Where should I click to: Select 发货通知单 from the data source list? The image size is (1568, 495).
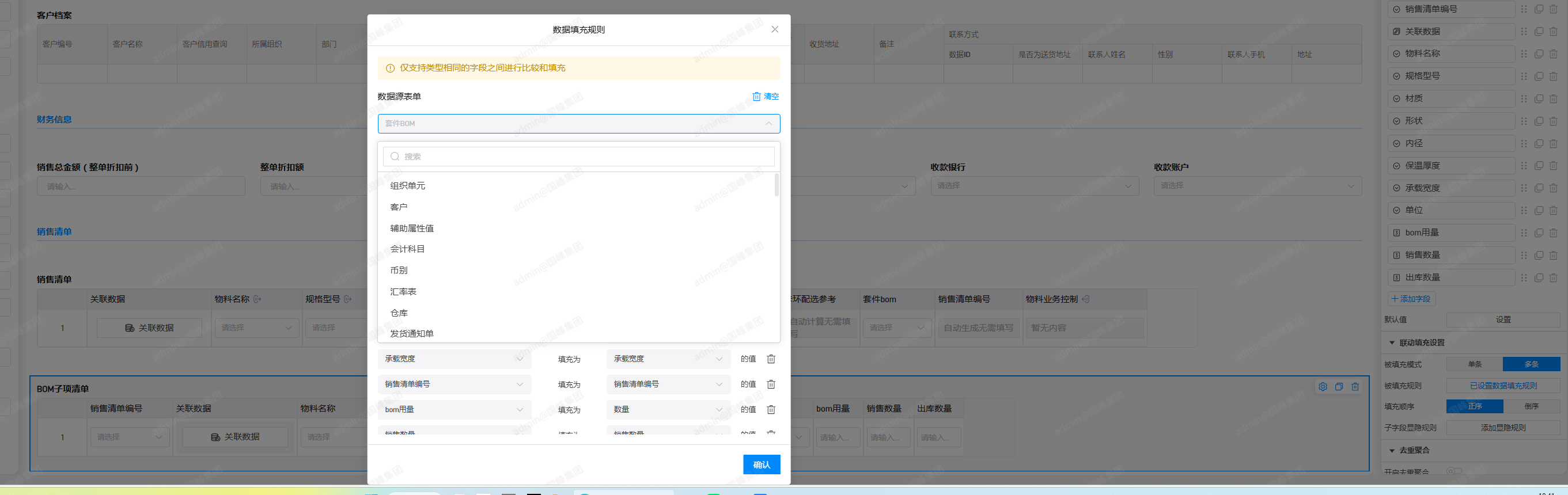579,334
